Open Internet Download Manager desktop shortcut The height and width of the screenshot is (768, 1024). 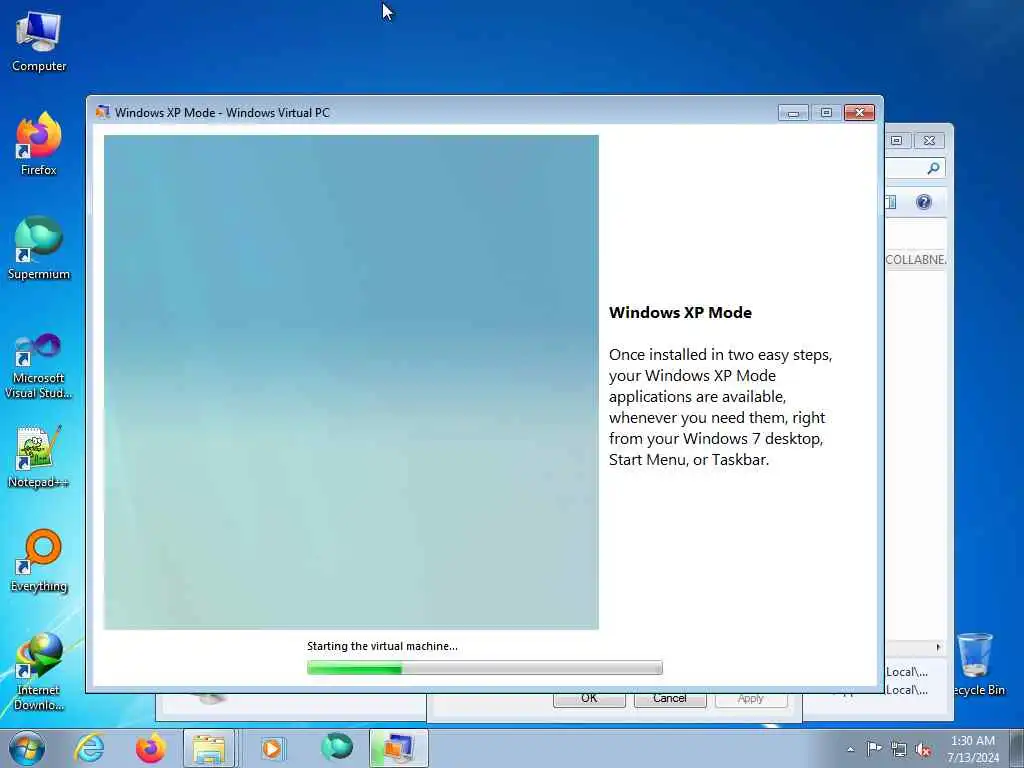tap(39, 671)
